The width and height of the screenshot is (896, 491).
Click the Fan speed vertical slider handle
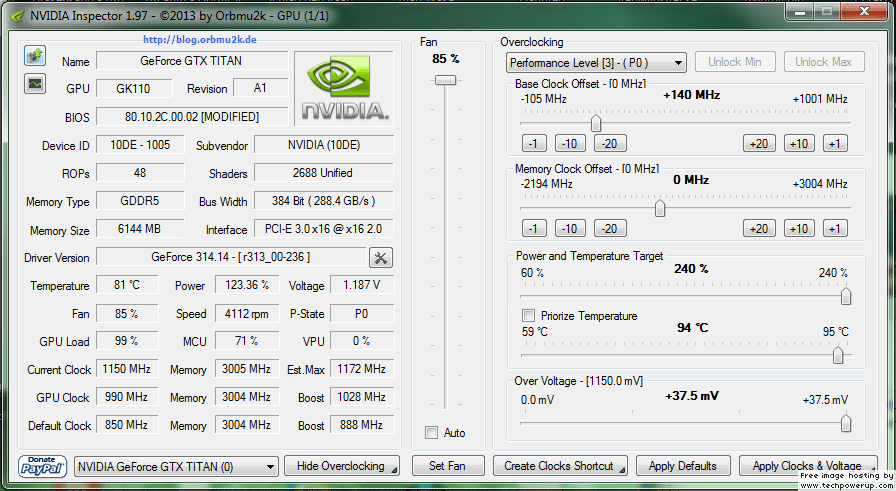(x=445, y=80)
